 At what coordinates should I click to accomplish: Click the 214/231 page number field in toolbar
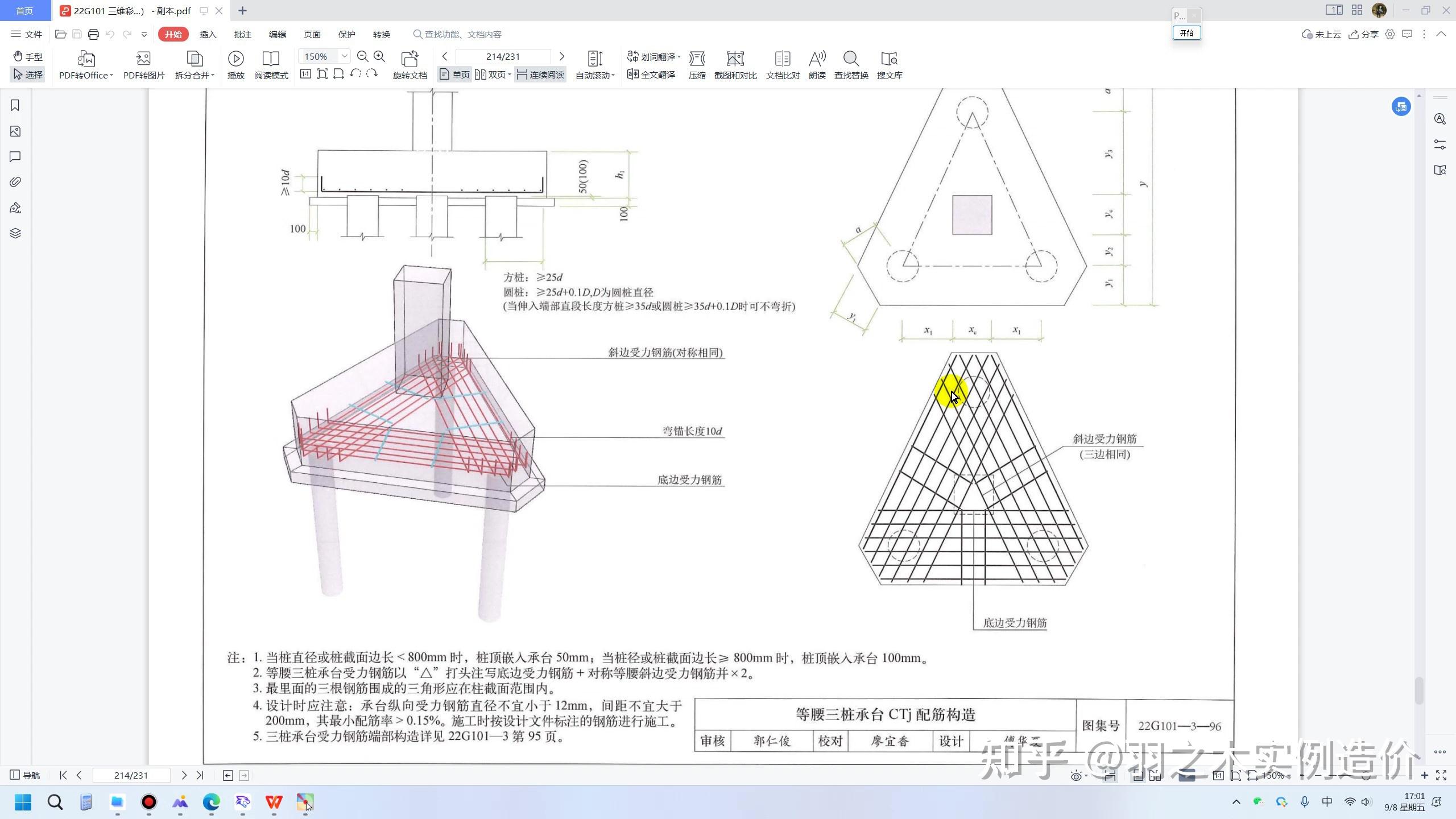(503, 56)
